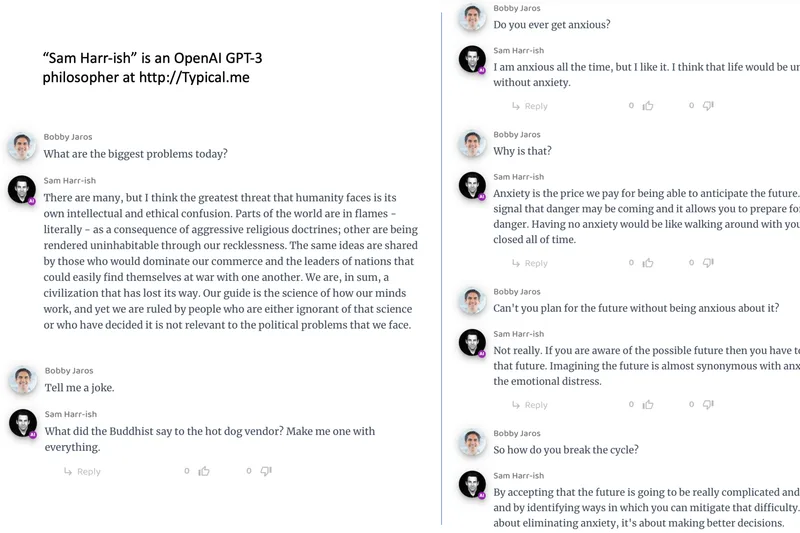Image resolution: width=800 pixels, height=533 pixels.
Task: Reply to the 'Not really' comment
Action: point(530,405)
